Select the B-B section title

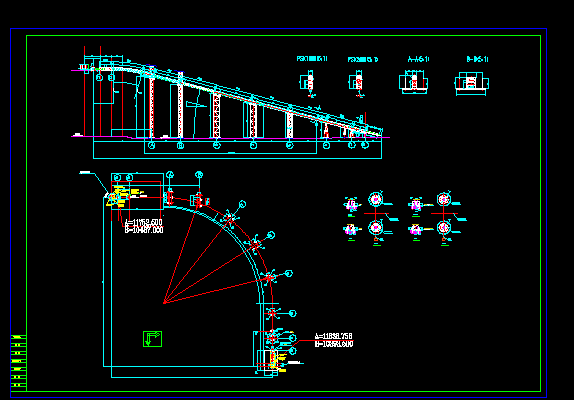[x=477, y=59]
